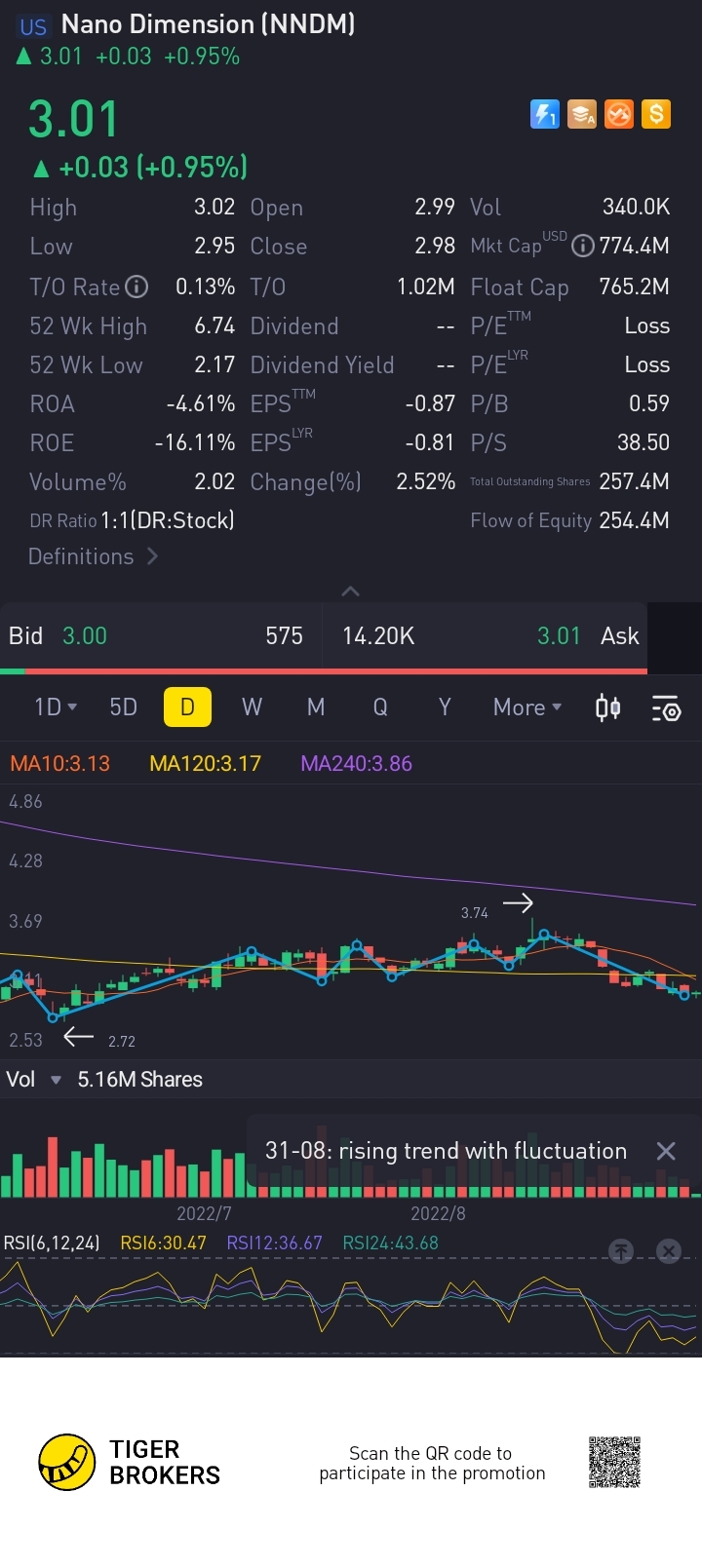Screen dimensions: 702x1568
Task: Open the candlestick chart type icon
Action: click(608, 708)
